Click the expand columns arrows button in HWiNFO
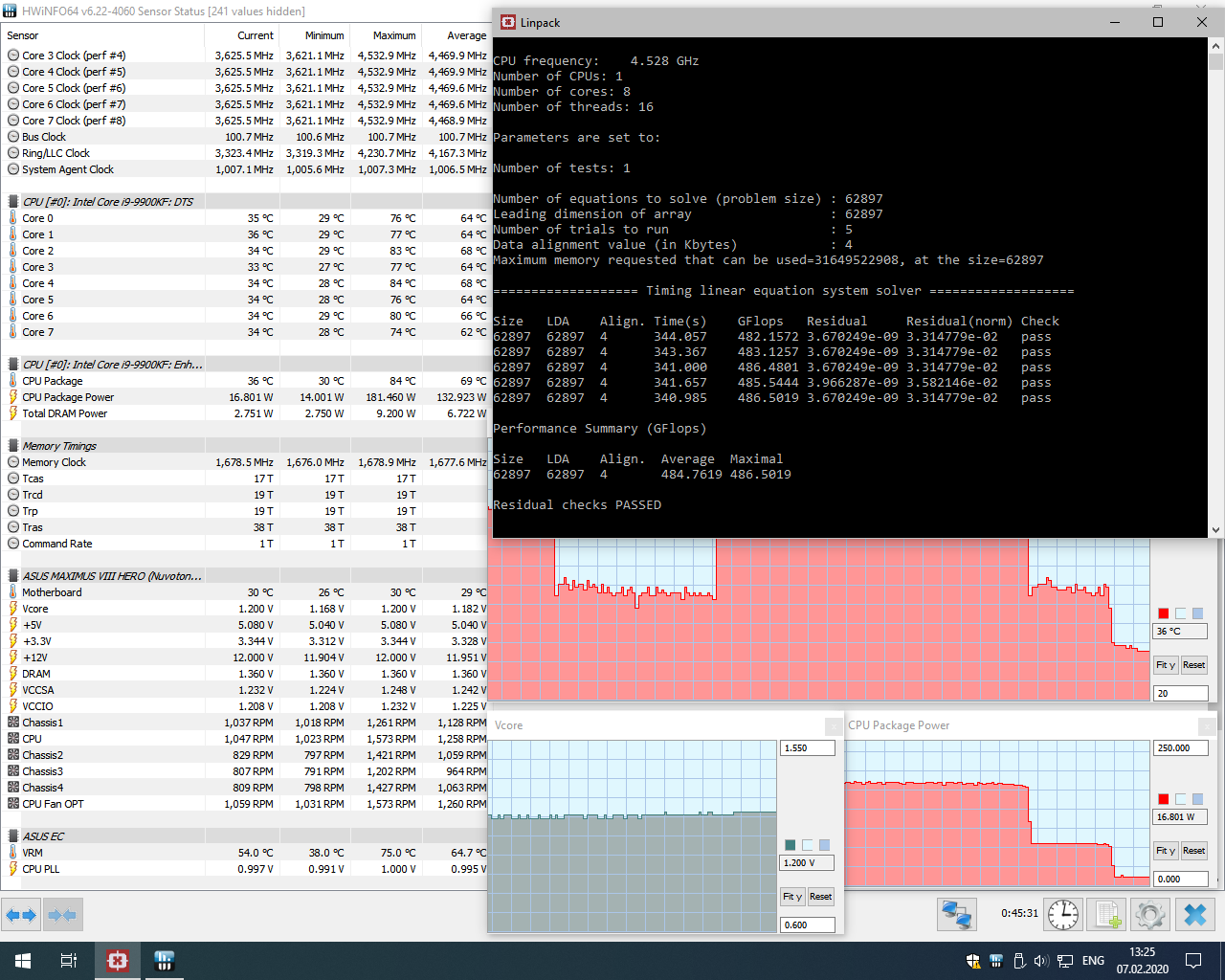The height and width of the screenshot is (980, 1225). click(21, 915)
